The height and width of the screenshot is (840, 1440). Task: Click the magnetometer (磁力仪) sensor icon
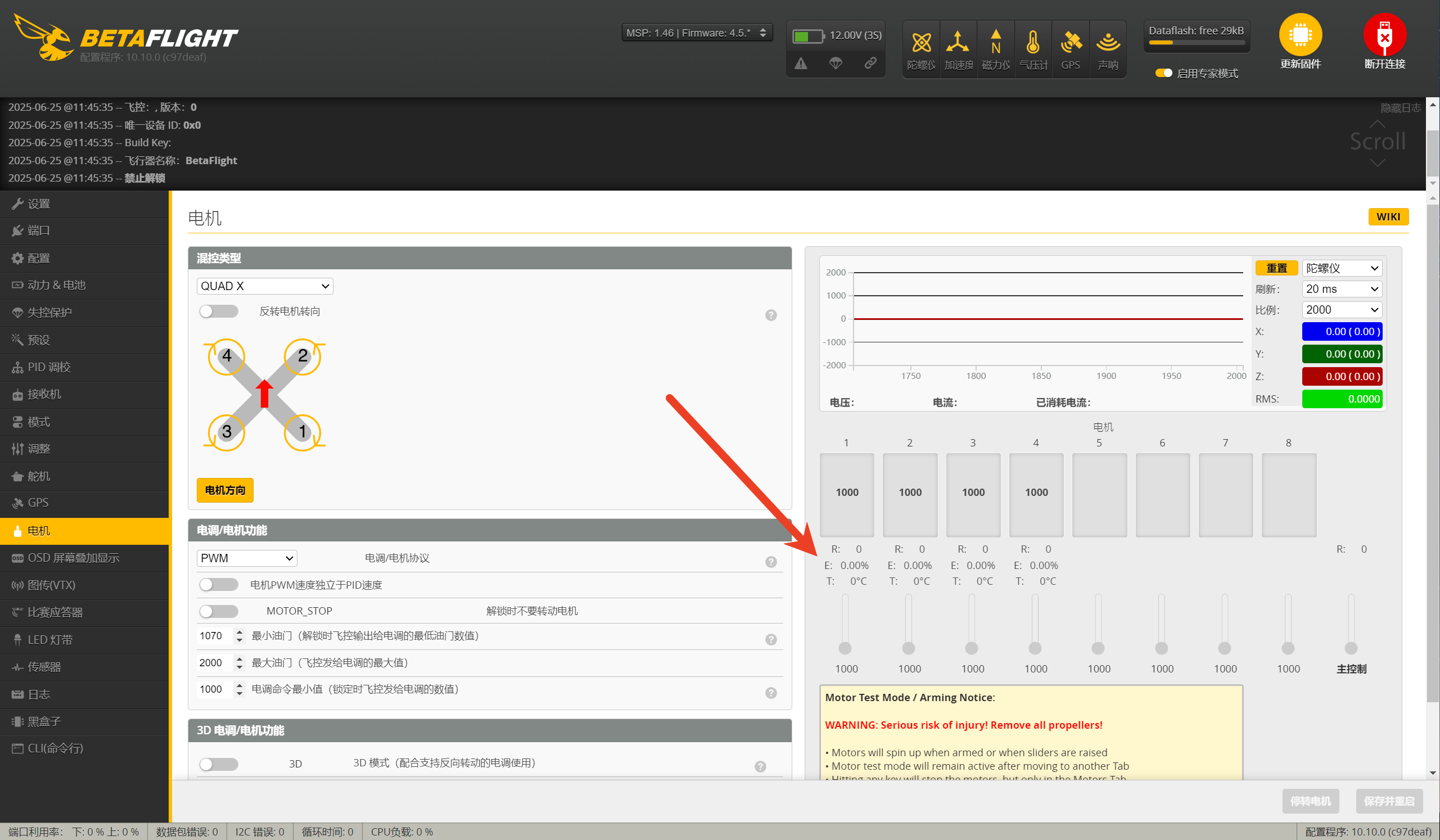(995, 49)
